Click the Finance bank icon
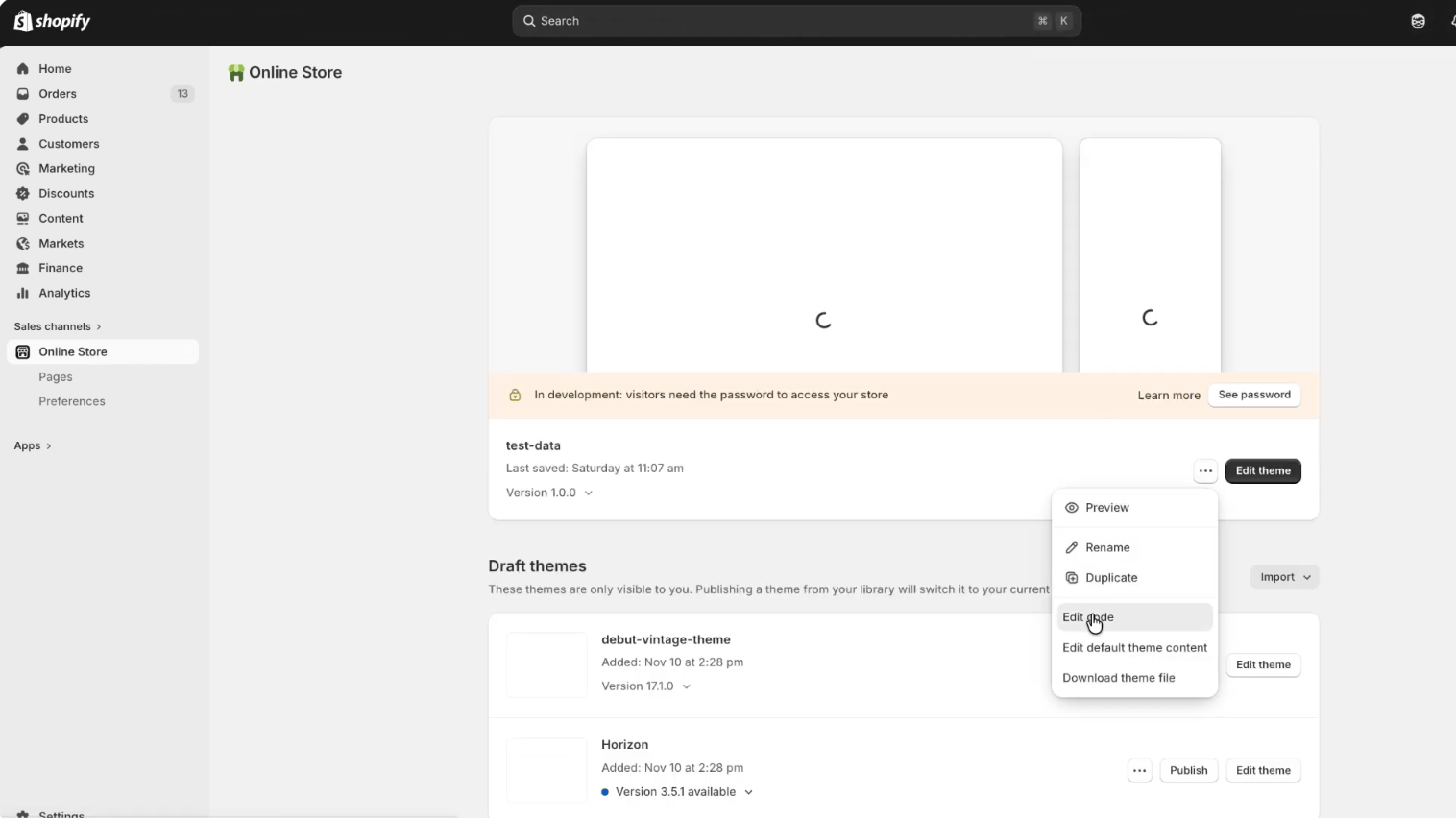The height and width of the screenshot is (818, 1456). (x=23, y=268)
